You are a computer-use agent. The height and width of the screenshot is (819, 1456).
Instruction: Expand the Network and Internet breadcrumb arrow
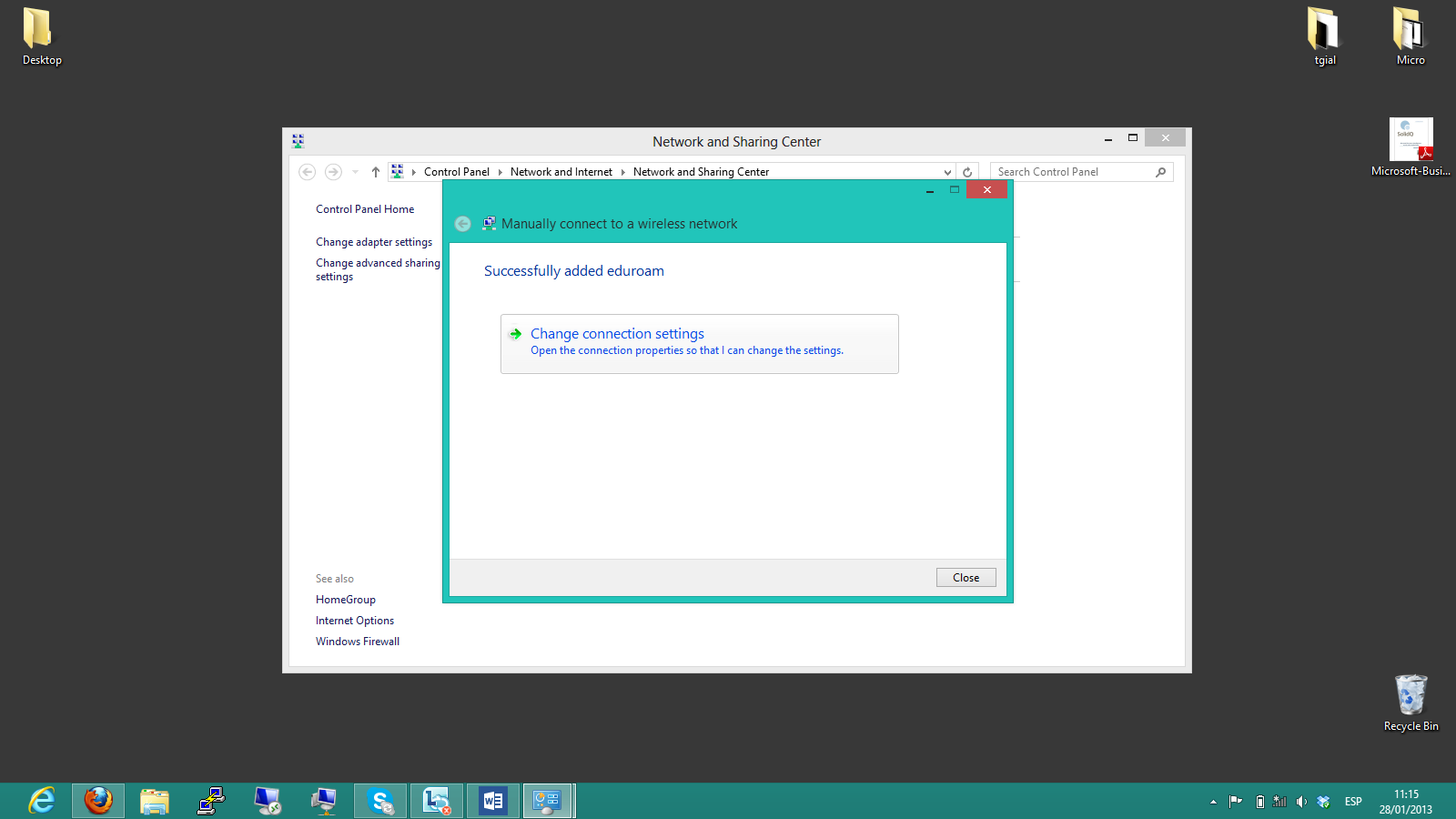tap(623, 172)
